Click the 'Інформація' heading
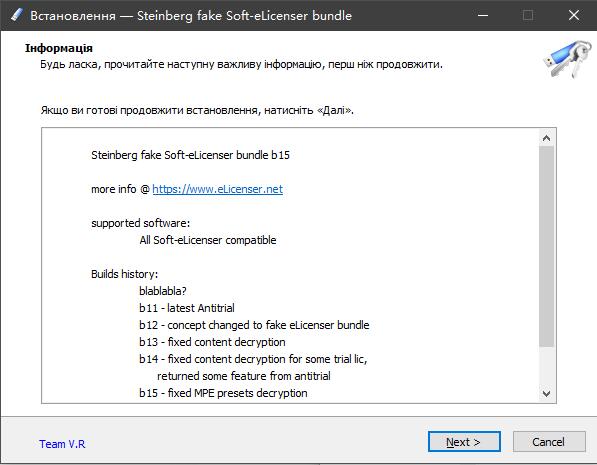Screen dimensions: 597x465 tap(59, 48)
